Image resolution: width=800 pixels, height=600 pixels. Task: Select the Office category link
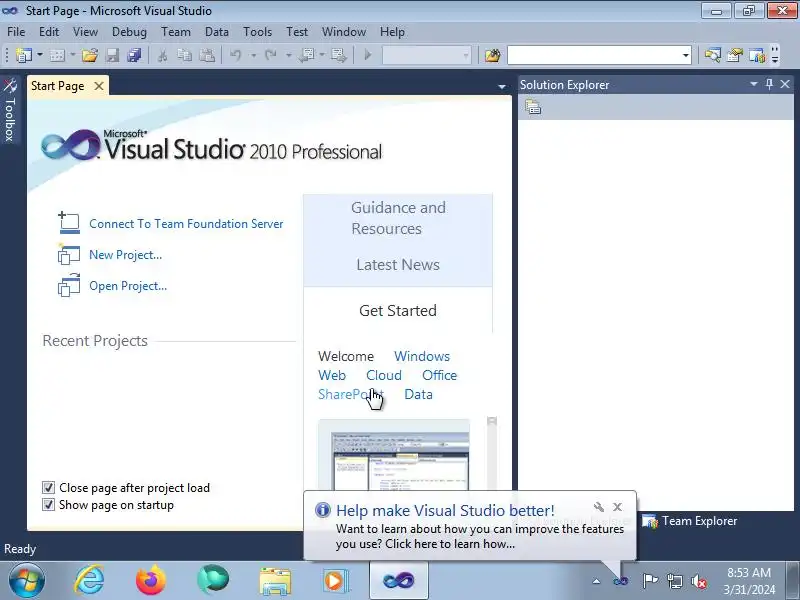pos(439,375)
